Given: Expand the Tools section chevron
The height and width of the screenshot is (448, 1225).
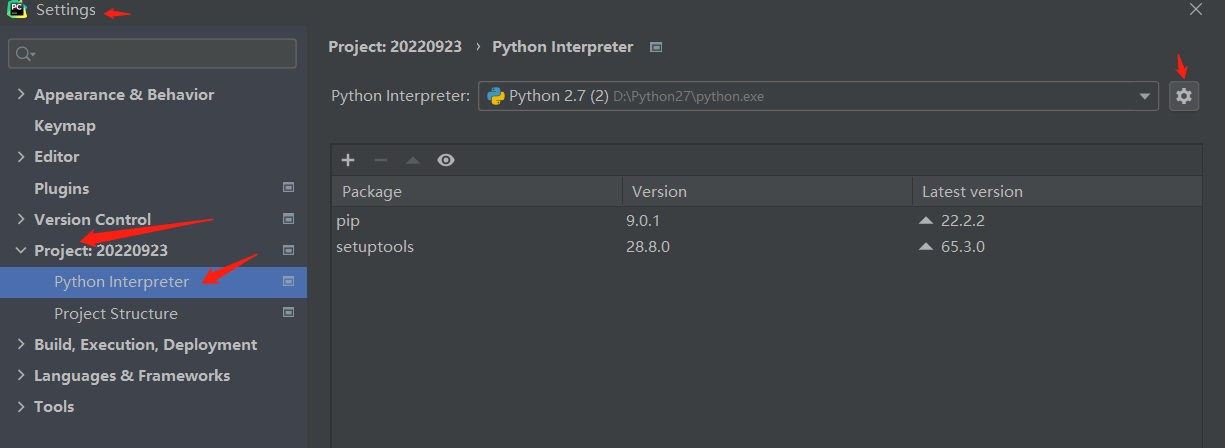Looking at the screenshot, I should (x=22, y=406).
